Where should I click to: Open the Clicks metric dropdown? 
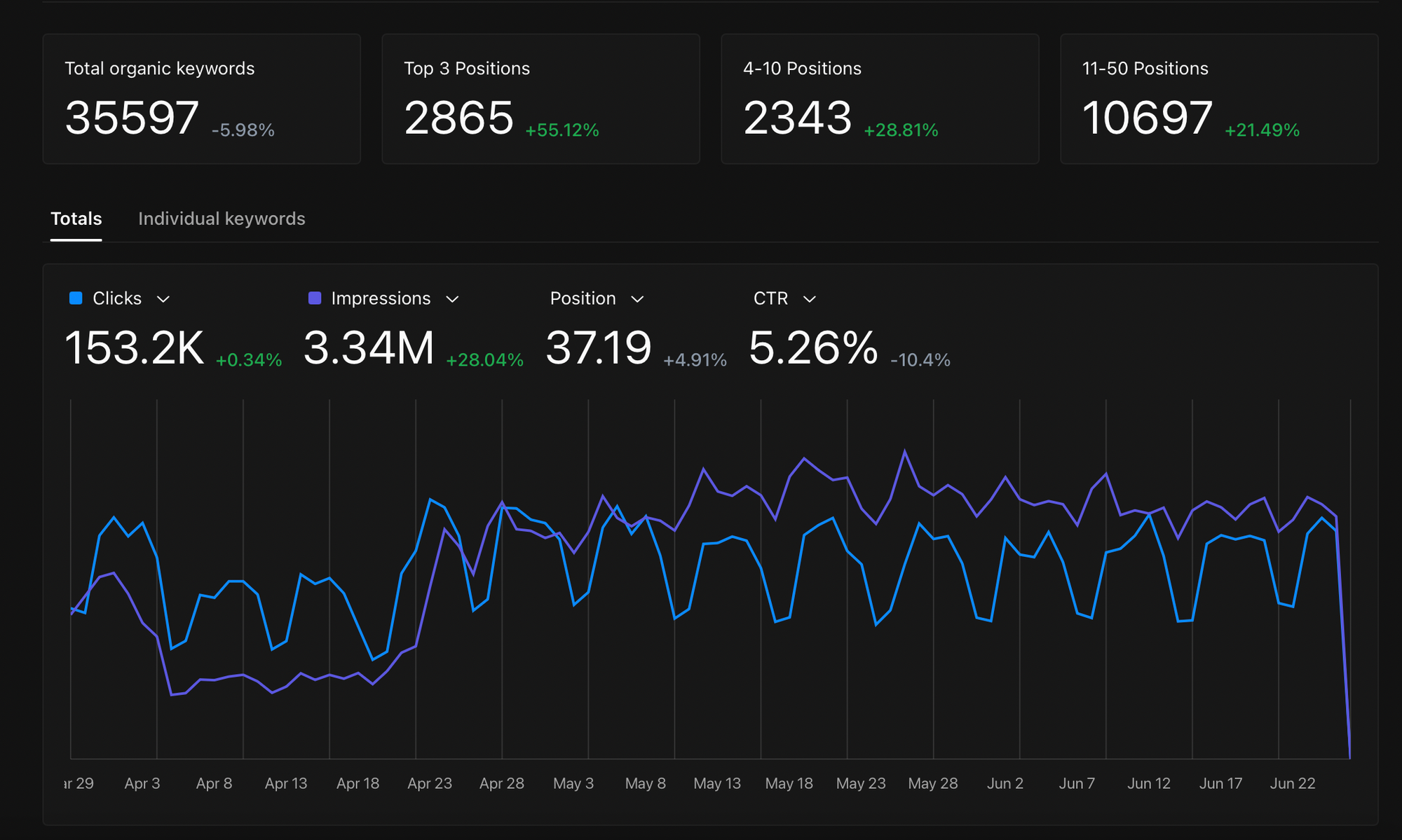coord(164,298)
